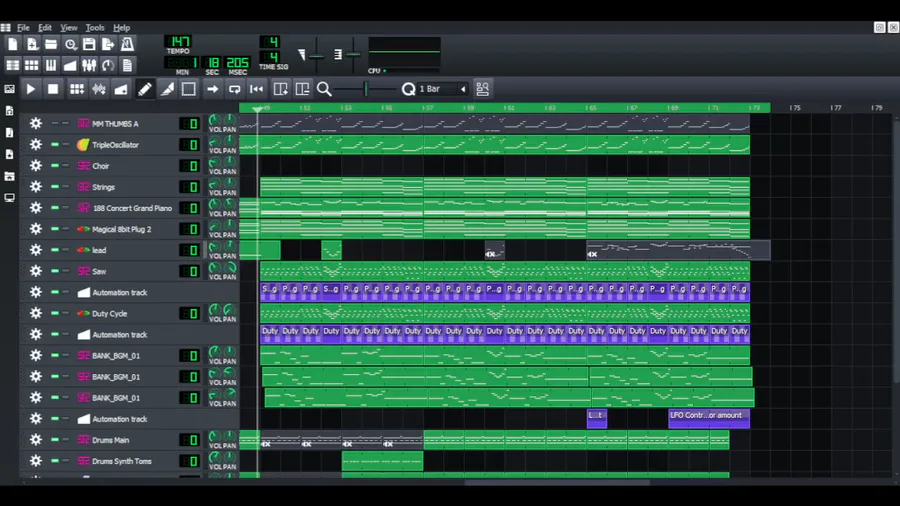
Task: Open the instrument plugins sidebar tab
Action: (10, 89)
